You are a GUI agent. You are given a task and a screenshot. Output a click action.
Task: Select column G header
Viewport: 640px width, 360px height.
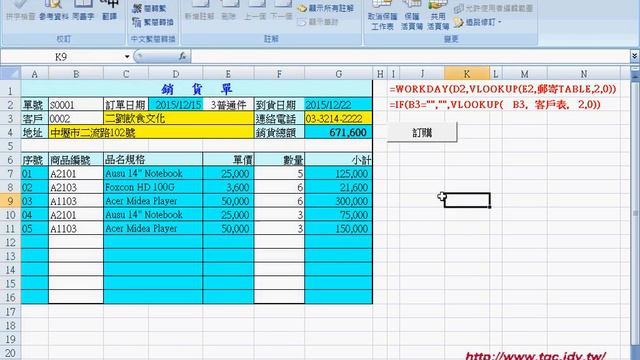pyautogui.click(x=338, y=74)
